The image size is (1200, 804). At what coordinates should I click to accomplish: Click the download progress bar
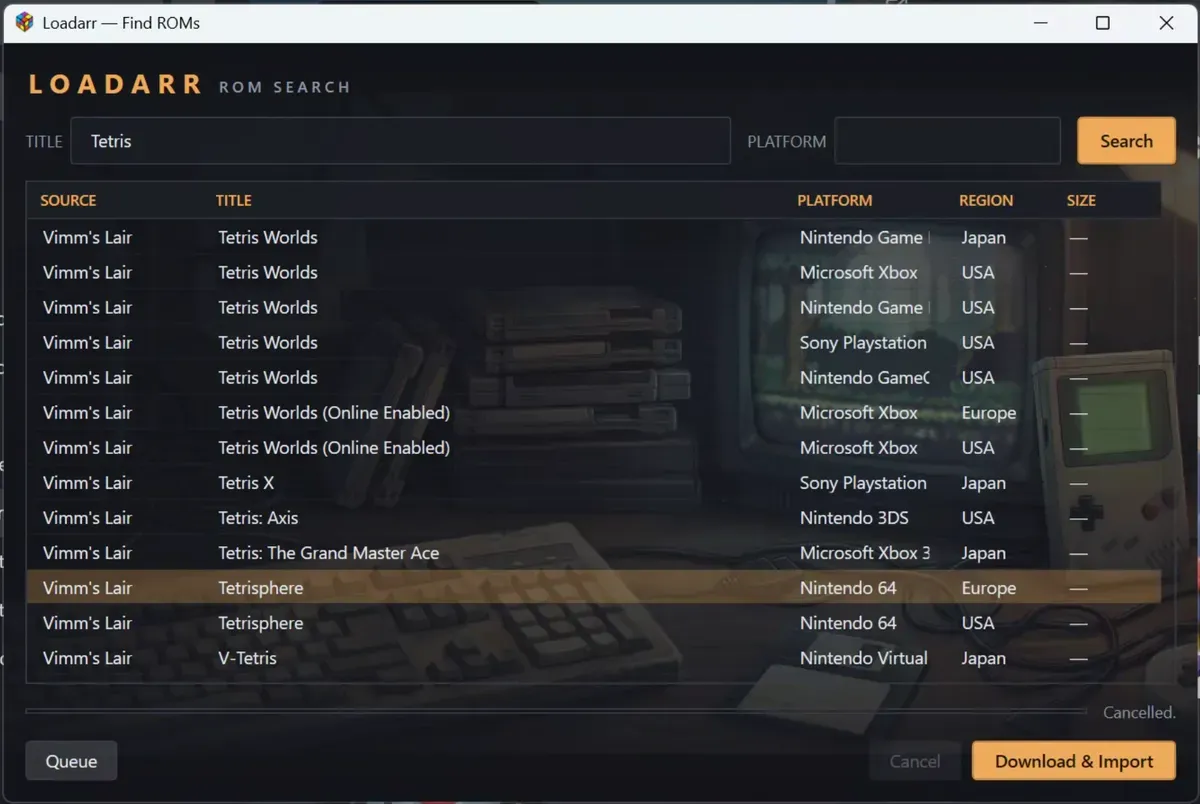tap(556, 711)
